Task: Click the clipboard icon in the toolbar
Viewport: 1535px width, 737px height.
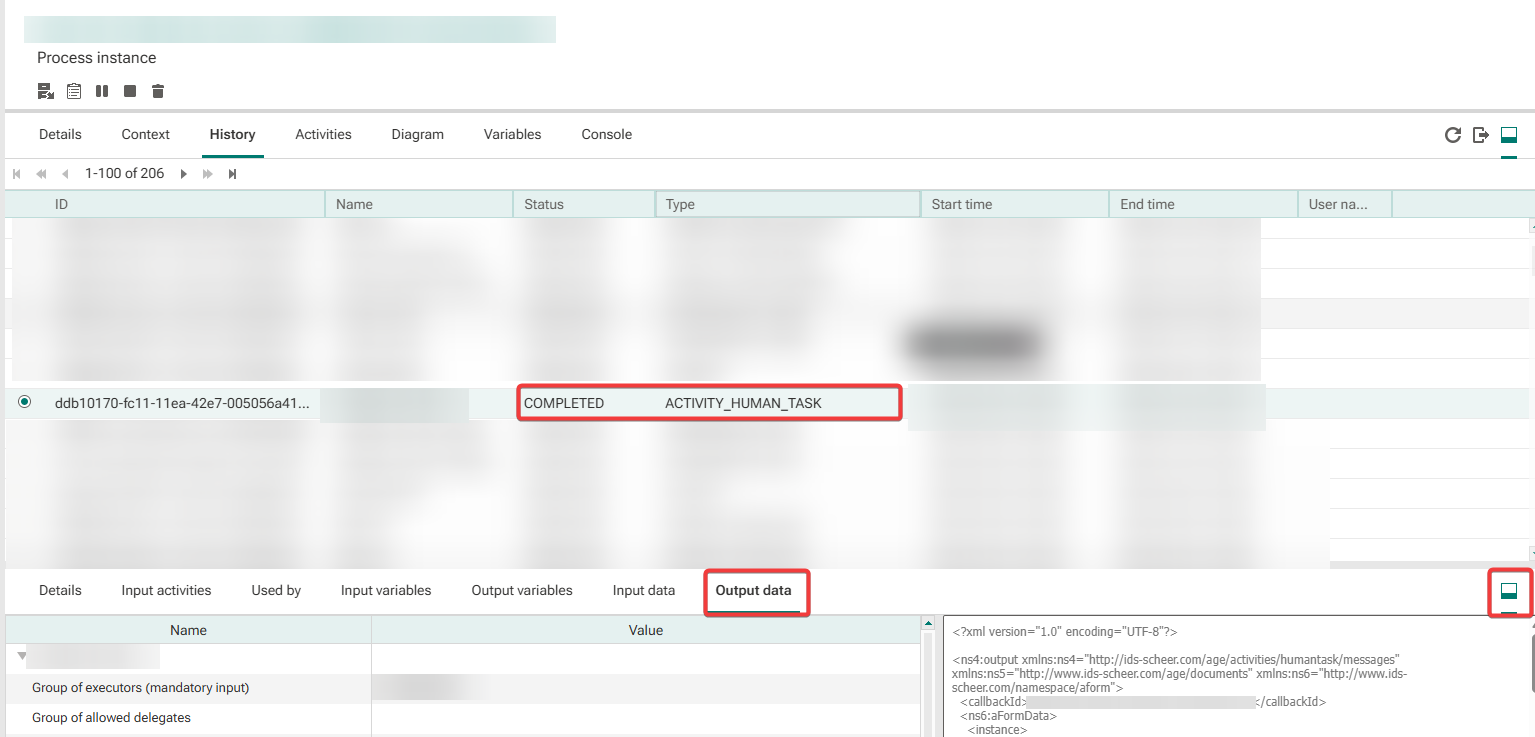Action: click(x=74, y=91)
